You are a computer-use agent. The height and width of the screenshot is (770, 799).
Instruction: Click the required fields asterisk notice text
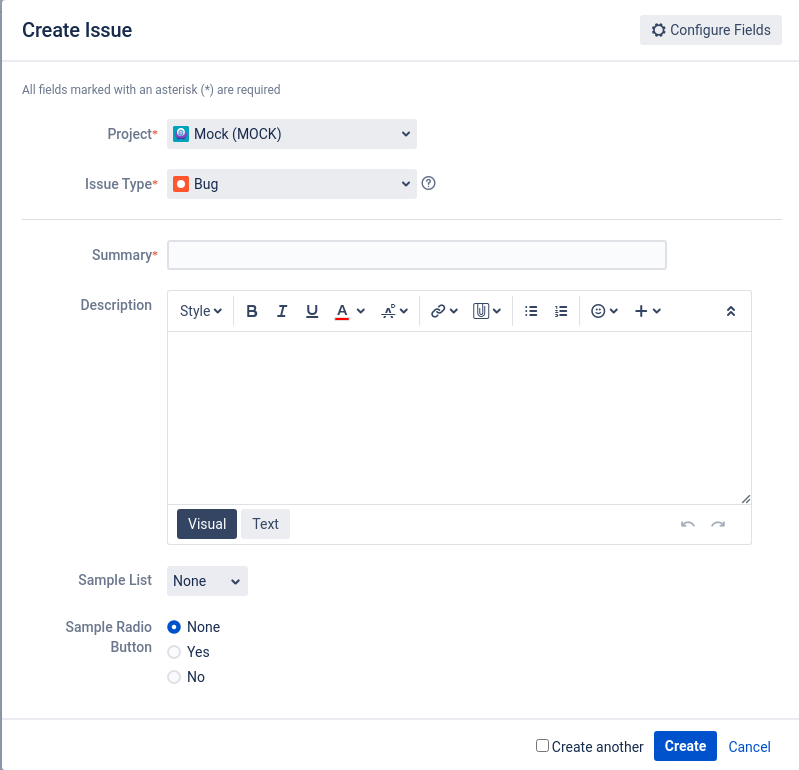point(151,90)
